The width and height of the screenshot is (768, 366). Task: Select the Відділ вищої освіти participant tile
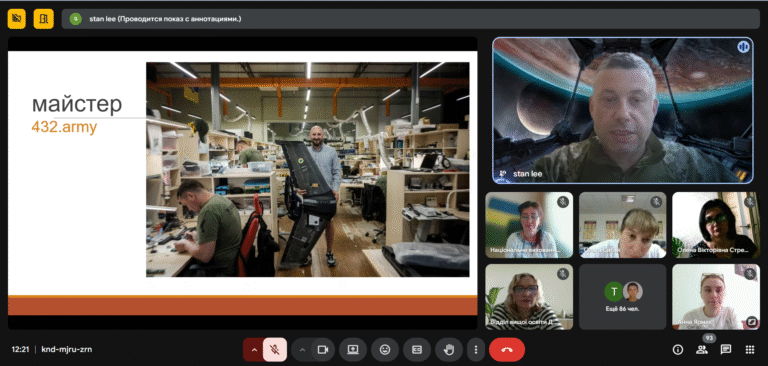pyautogui.click(x=529, y=297)
